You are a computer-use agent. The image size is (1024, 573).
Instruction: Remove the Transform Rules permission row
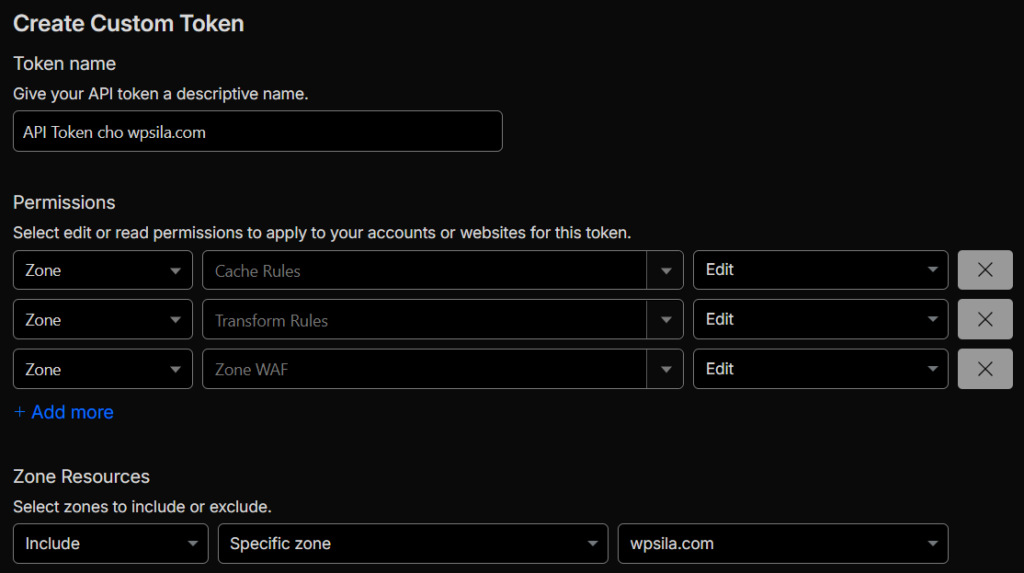tap(985, 319)
